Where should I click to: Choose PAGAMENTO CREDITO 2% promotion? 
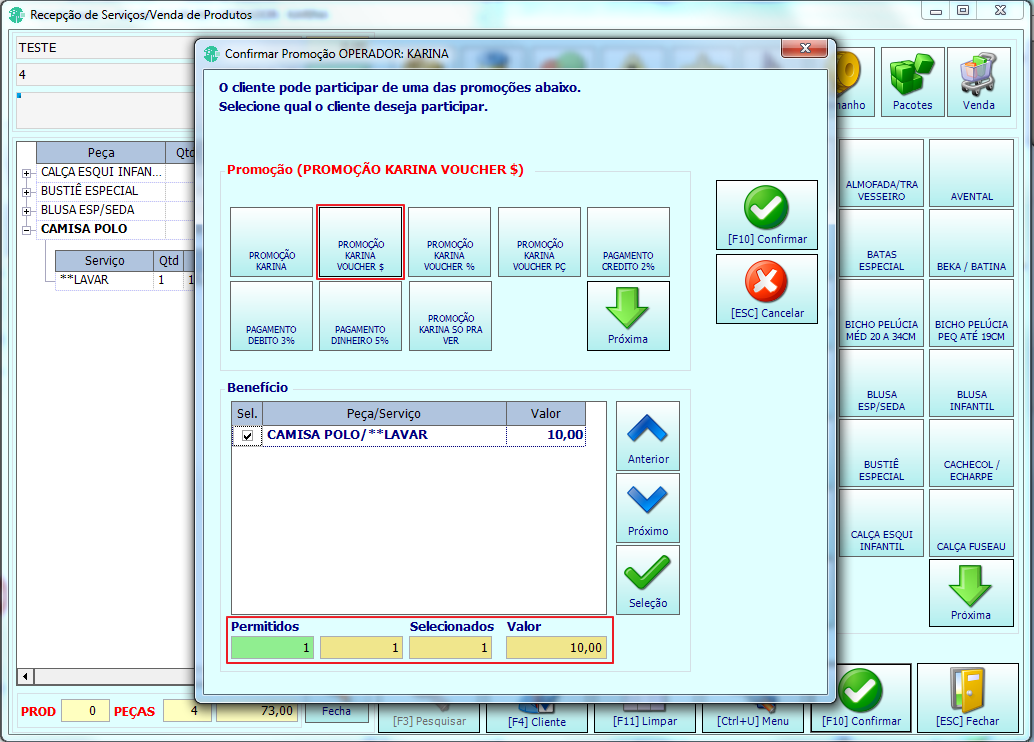coord(628,242)
